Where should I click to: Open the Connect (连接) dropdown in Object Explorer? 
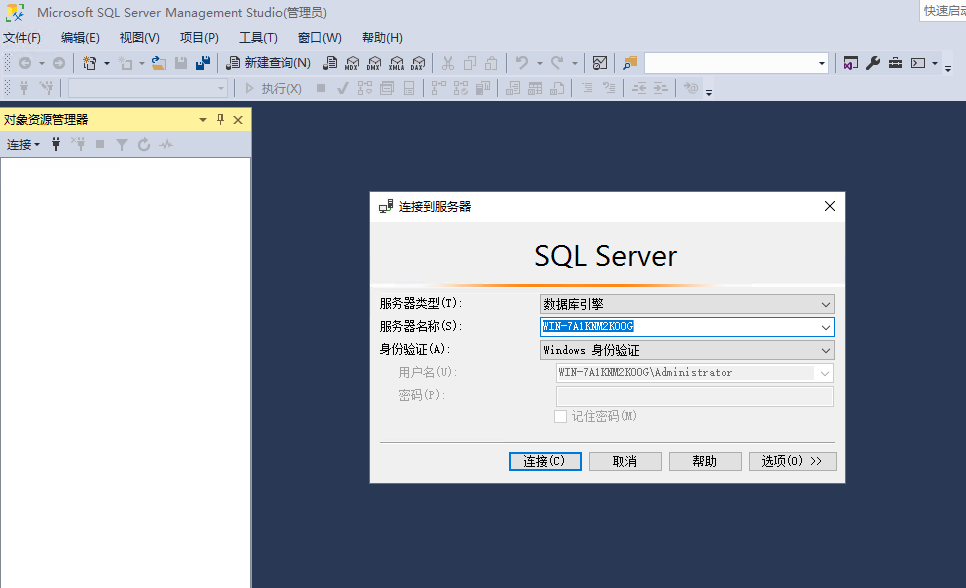[x=23, y=144]
